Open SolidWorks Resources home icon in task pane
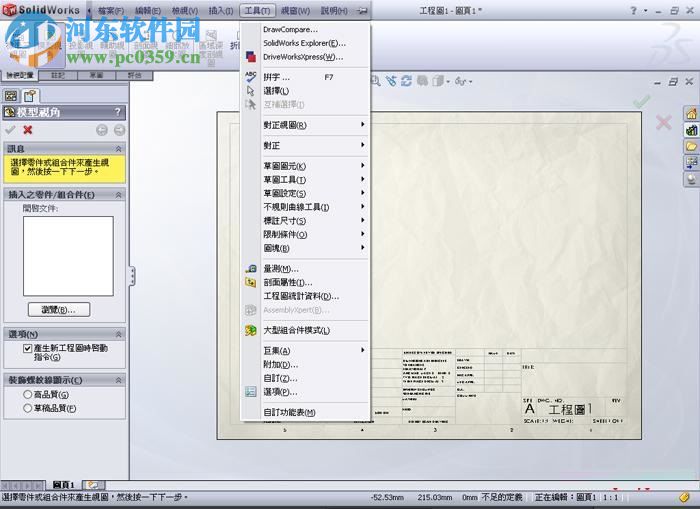Screen dimensions: 700x509 point(691,114)
